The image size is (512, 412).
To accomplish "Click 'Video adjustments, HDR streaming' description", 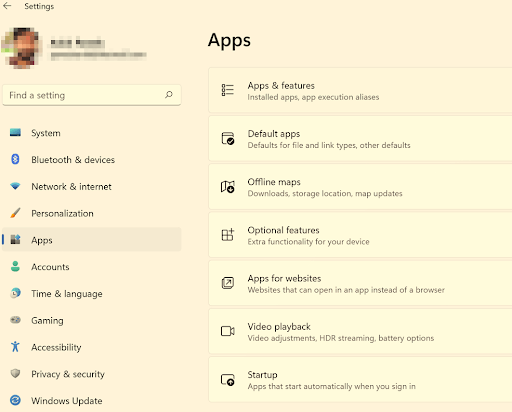I will coord(341,338).
